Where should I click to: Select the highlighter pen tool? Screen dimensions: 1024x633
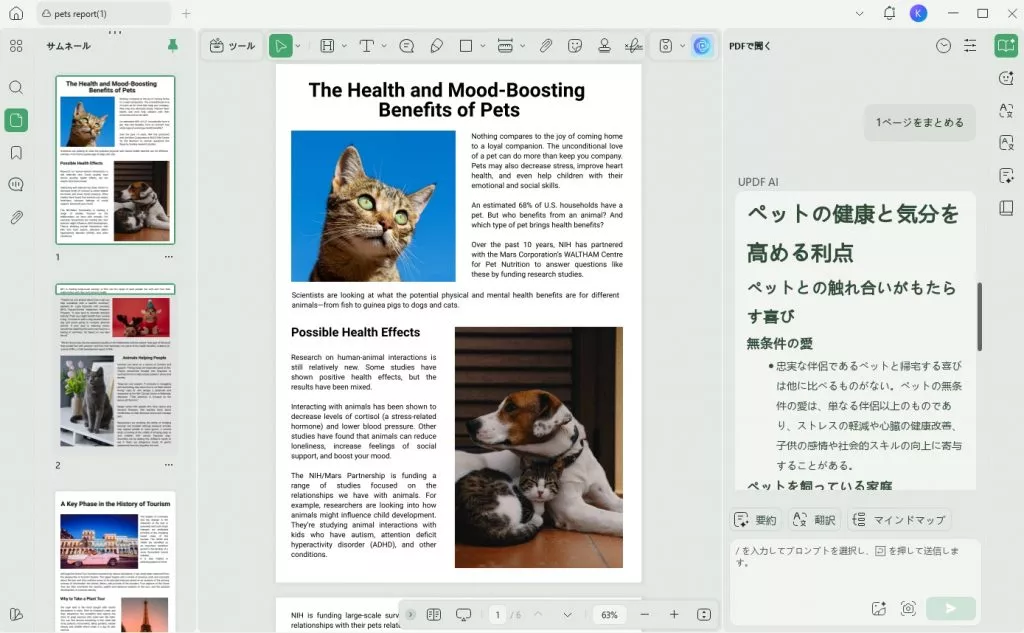(x=436, y=46)
